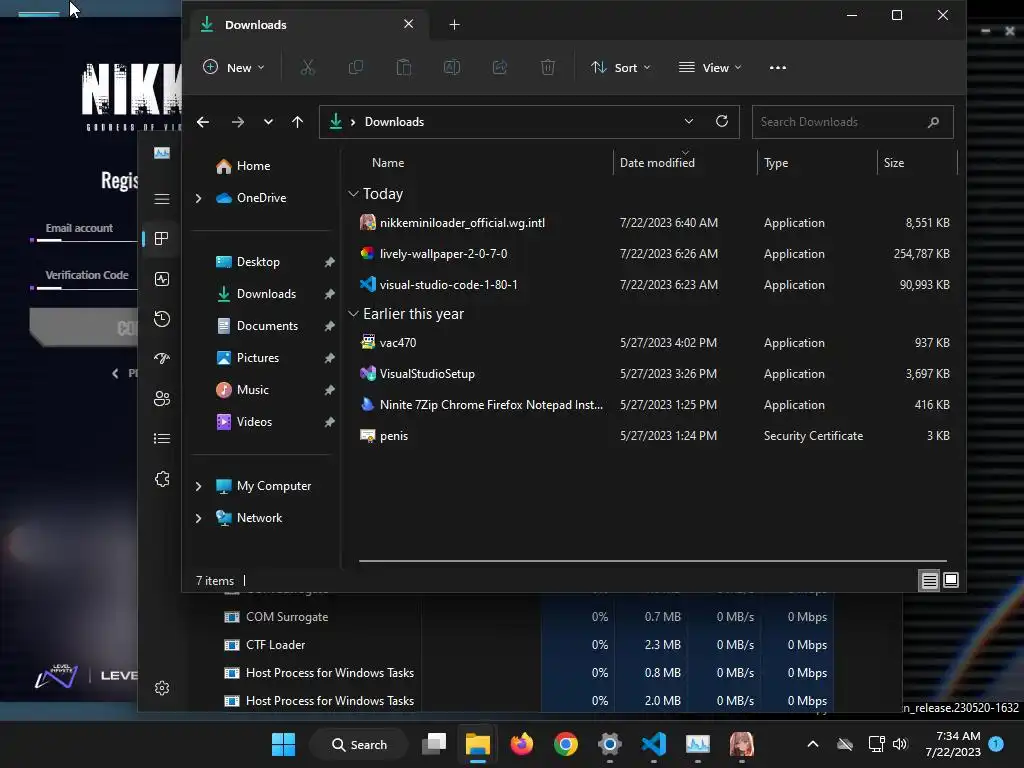Open Task Manager App history icon
Image resolution: width=1024 pixels, height=768 pixels.
[x=162, y=319]
